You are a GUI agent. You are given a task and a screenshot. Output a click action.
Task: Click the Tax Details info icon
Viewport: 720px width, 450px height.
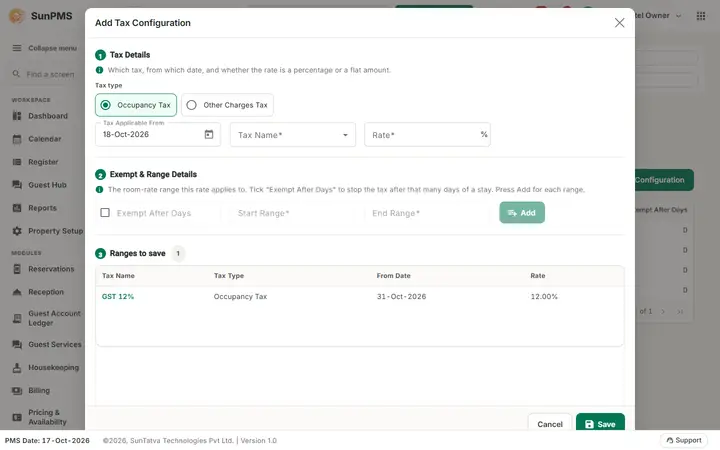(99, 70)
